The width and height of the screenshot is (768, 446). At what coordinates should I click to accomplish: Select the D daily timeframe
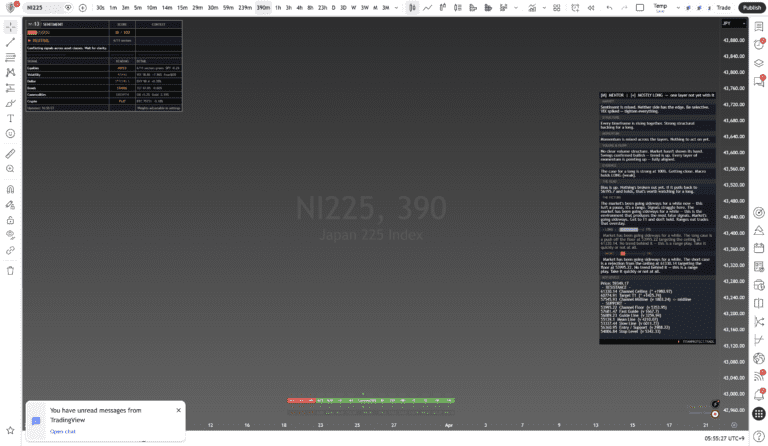coord(334,8)
